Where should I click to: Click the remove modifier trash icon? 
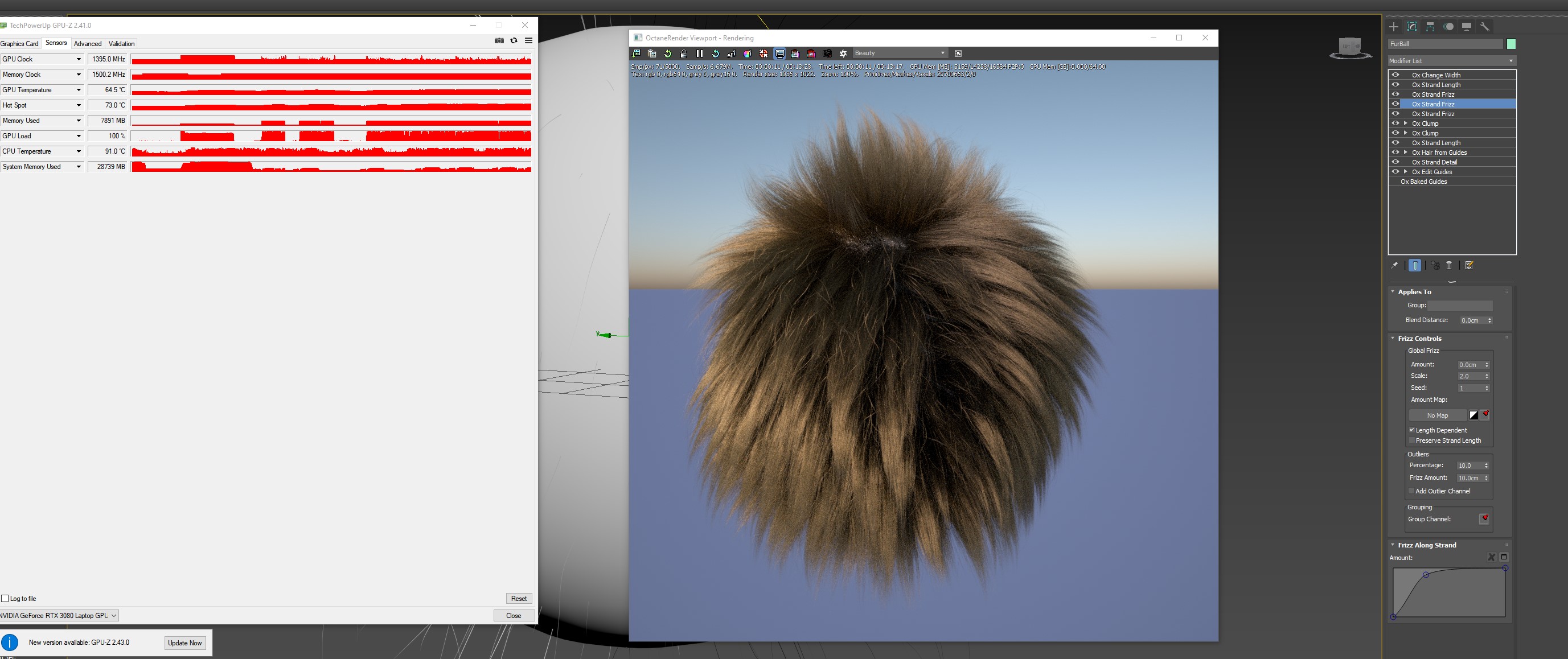click(x=1448, y=265)
